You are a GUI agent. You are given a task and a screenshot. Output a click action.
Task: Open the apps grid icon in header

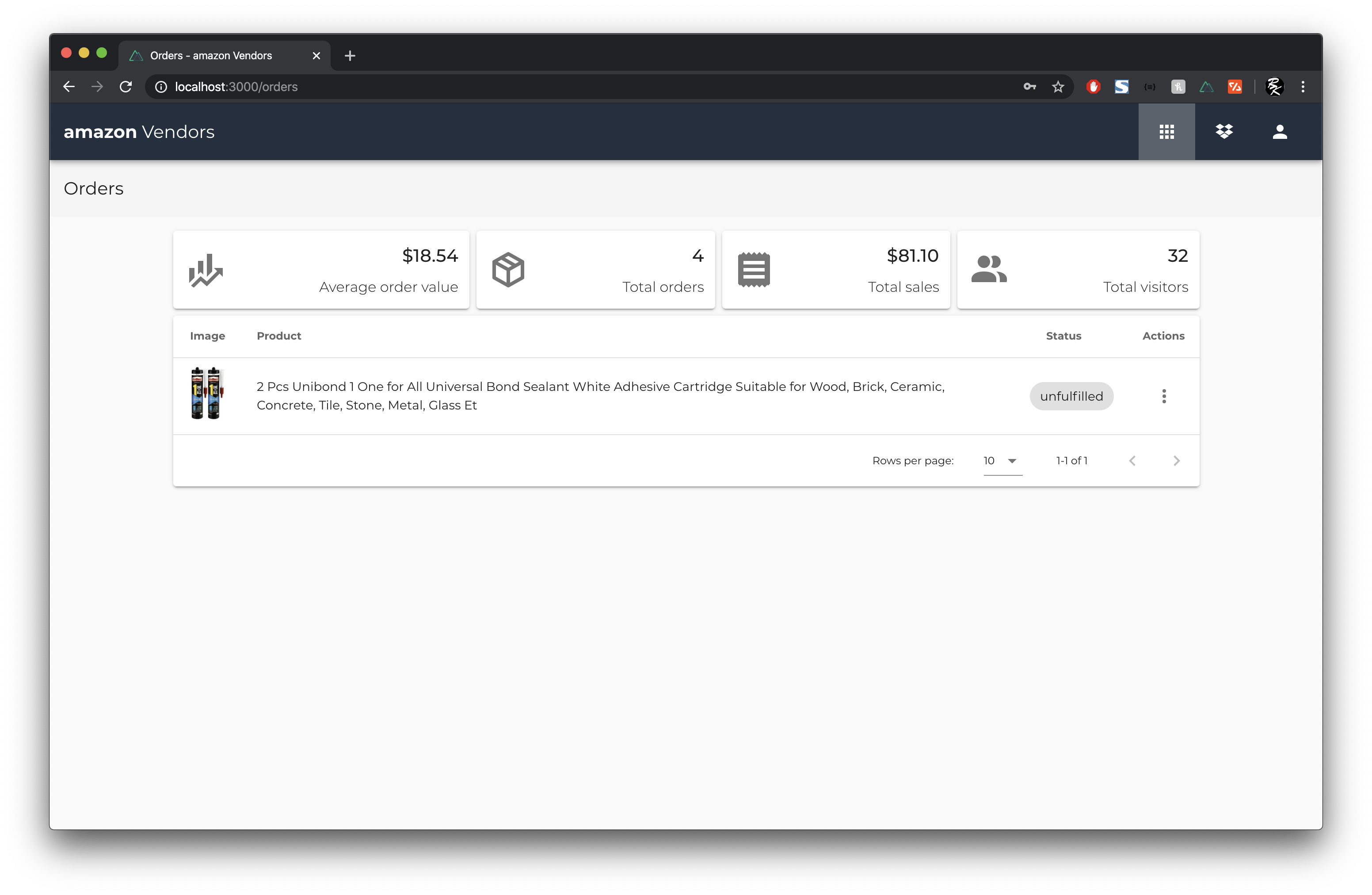point(1166,132)
